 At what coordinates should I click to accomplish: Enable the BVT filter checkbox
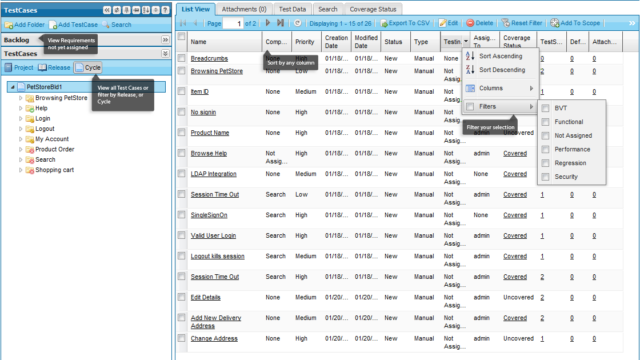click(x=545, y=108)
